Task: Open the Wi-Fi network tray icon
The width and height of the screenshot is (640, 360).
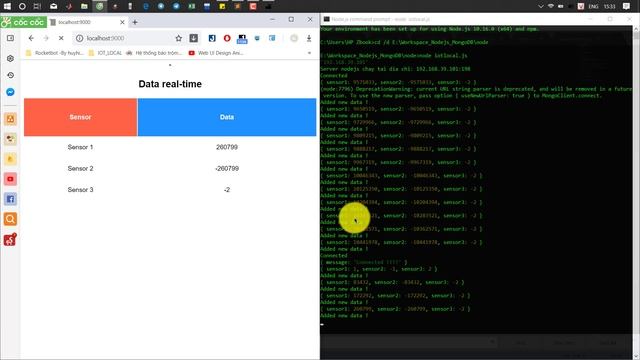Action: [551, 6]
